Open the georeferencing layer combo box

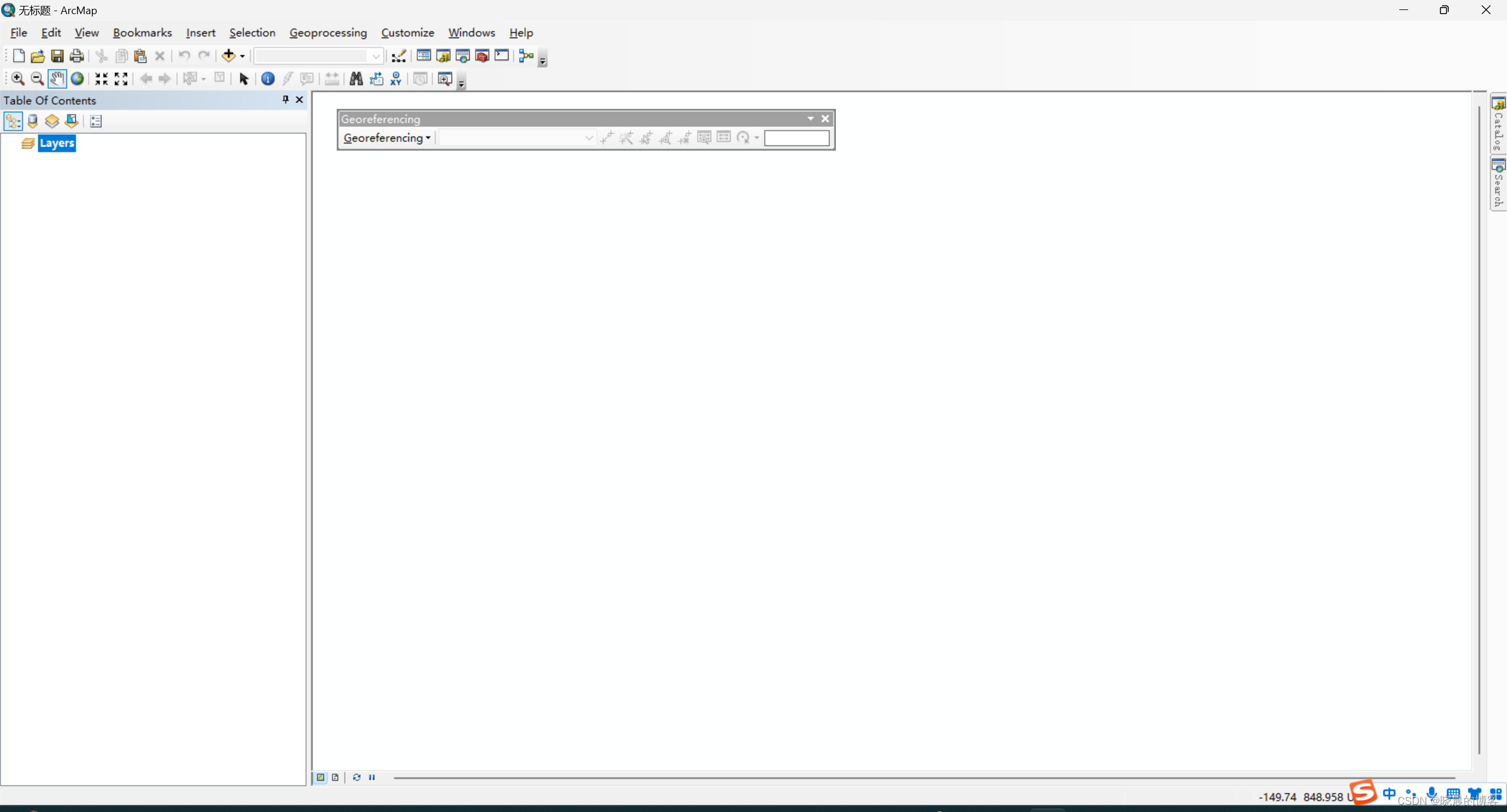click(517, 138)
